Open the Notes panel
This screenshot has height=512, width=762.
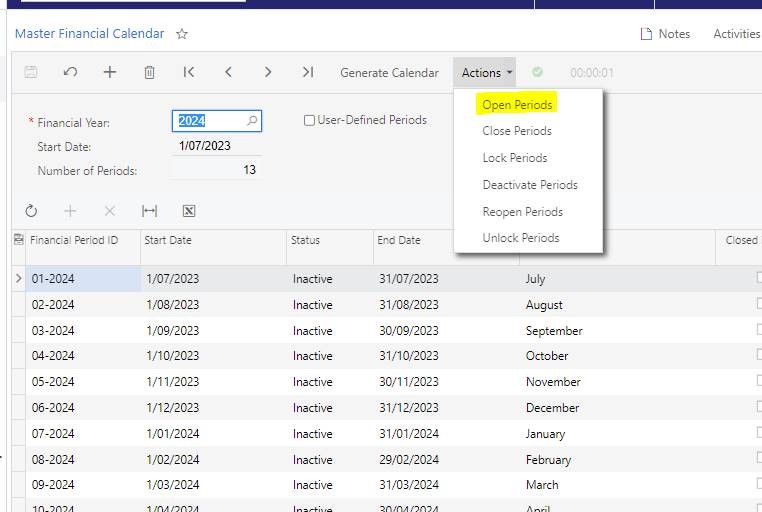tap(665, 34)
